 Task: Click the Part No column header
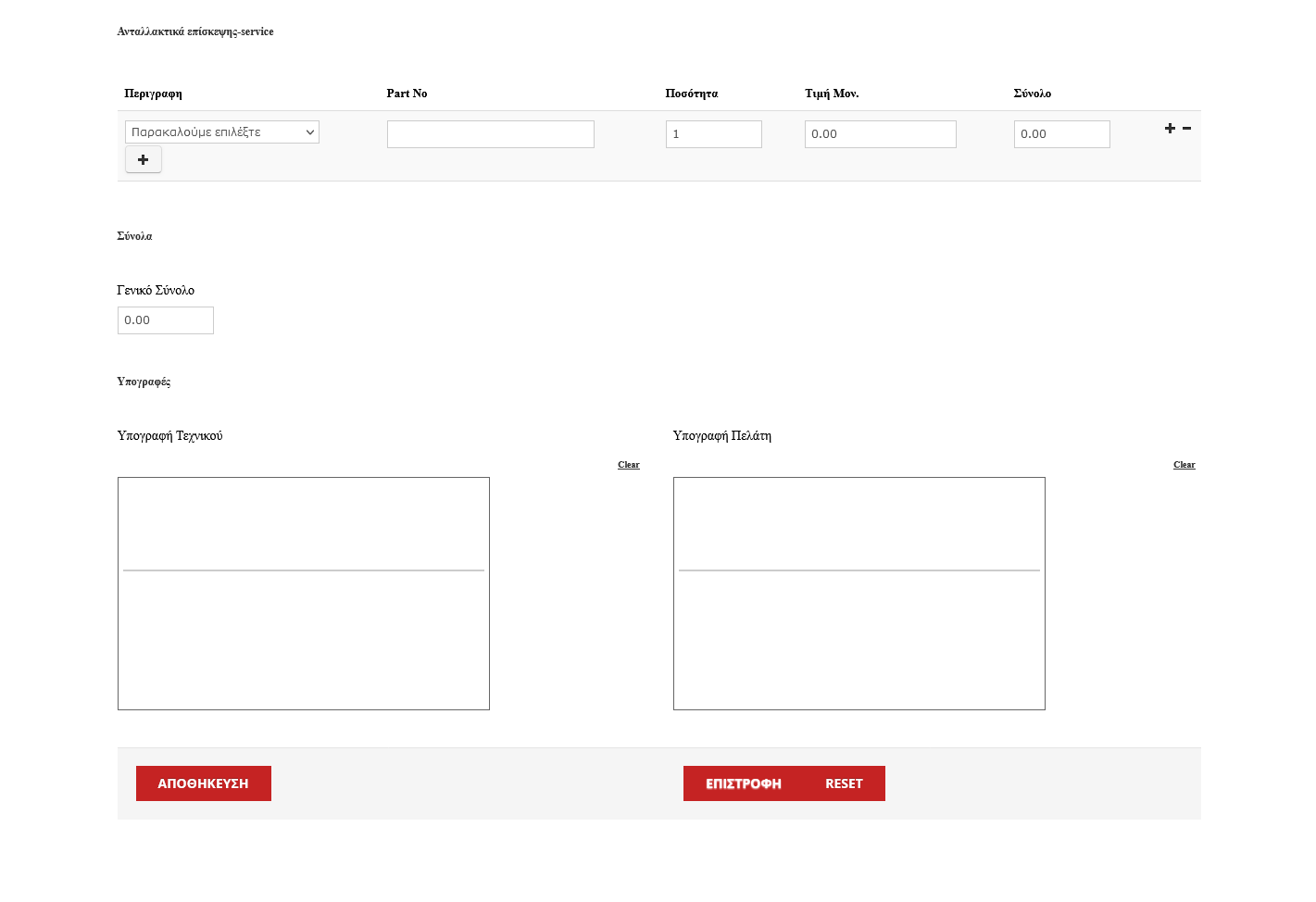[x=407, y=94]
